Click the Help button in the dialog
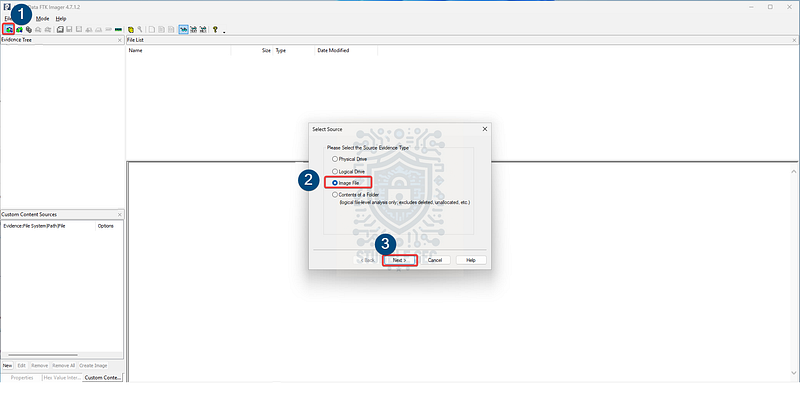The height and width of the screenshot is (395, 800). pyautogui.click(x=471, y=260)
